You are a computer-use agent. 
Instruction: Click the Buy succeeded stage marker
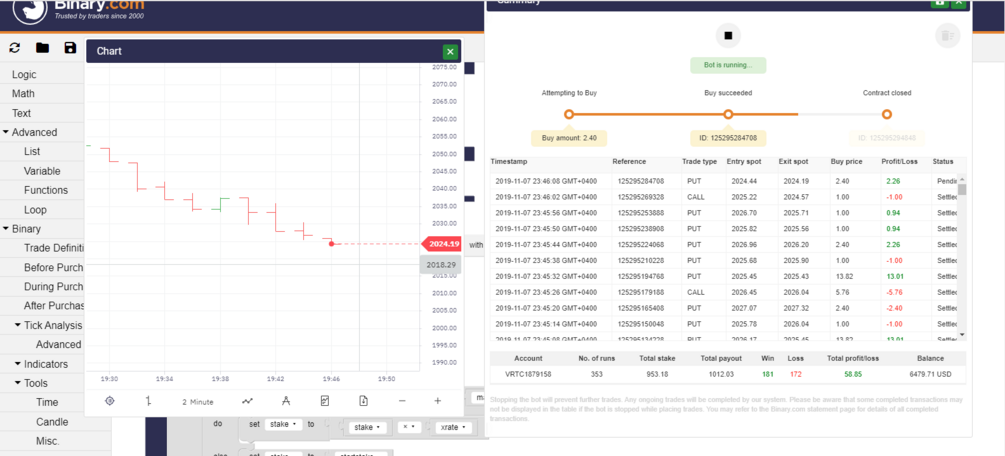point(728,114)
